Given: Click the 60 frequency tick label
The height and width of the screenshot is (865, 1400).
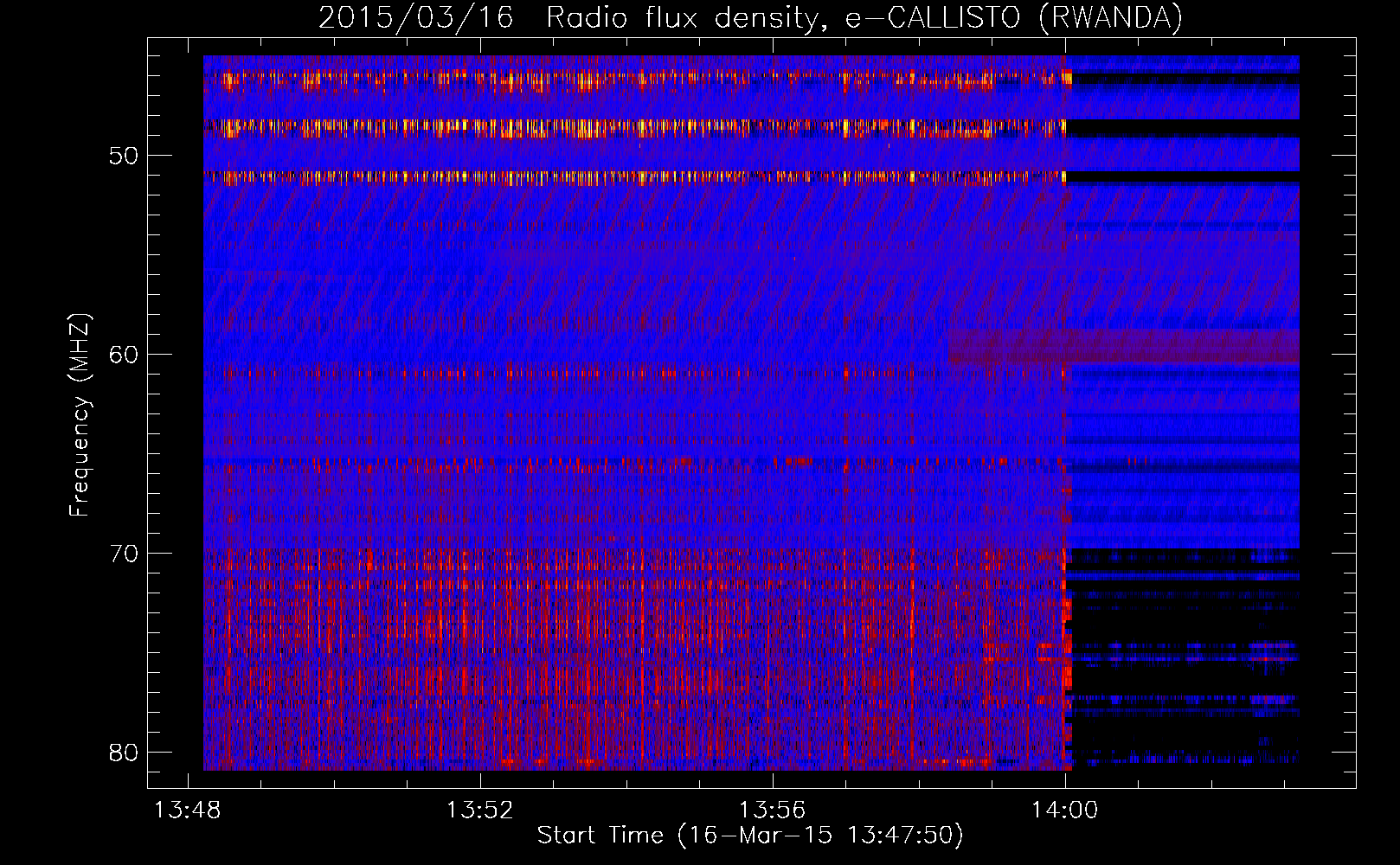Looking at the screenshot, I should pos(124,355).
